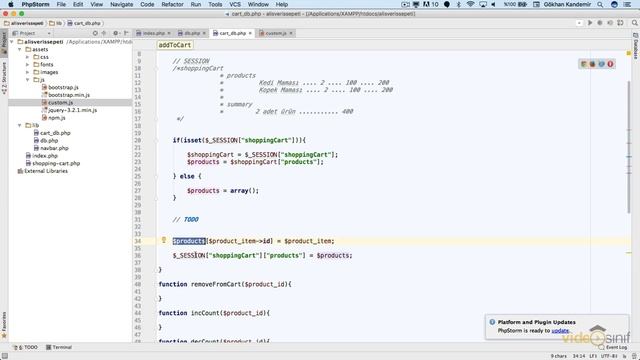The image size is (640, 360).
Task: Click the addToCart breadcrumb label
Action: coord(175,45)
